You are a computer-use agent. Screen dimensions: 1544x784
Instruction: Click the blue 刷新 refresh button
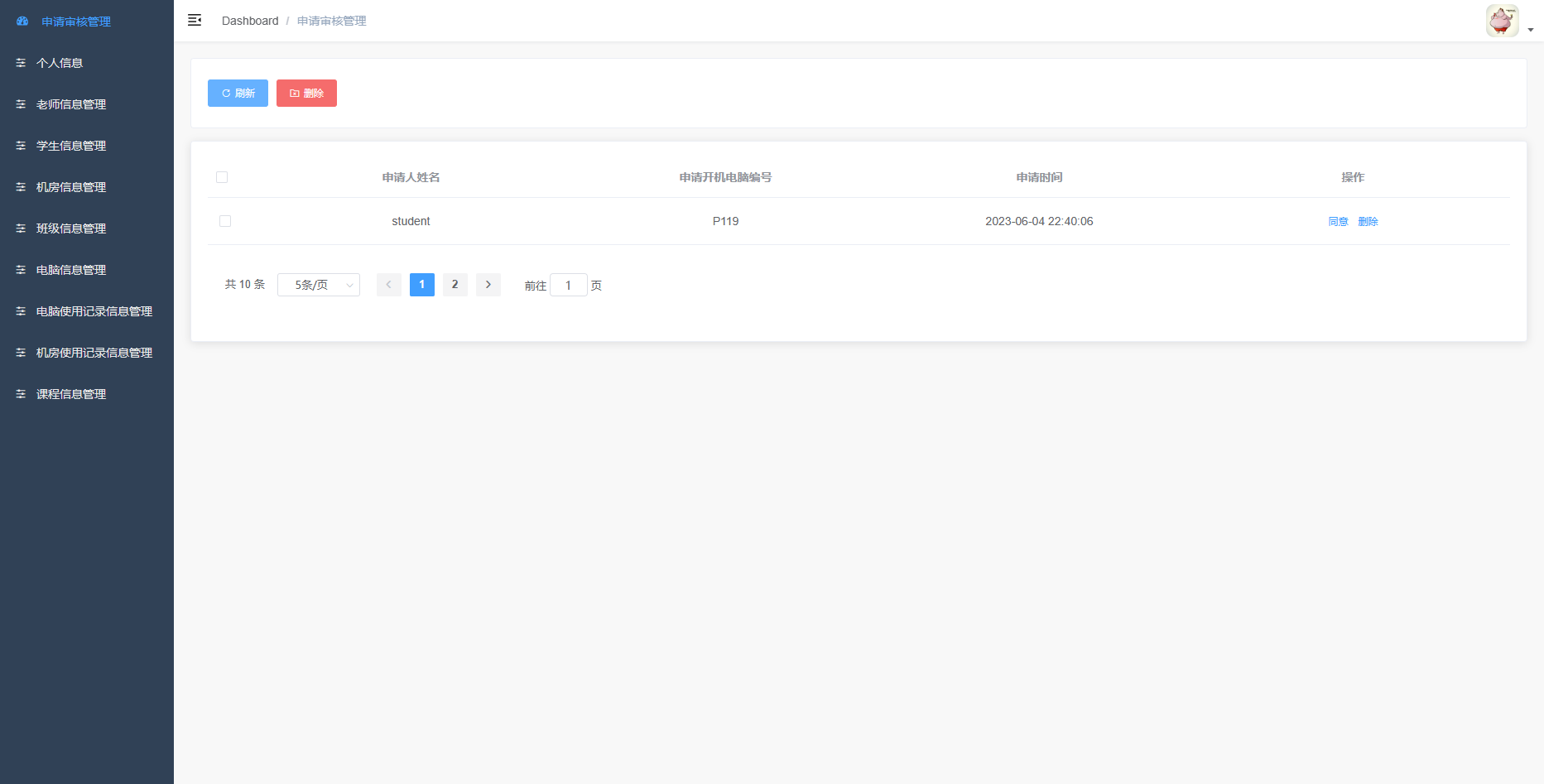(238, 94)
